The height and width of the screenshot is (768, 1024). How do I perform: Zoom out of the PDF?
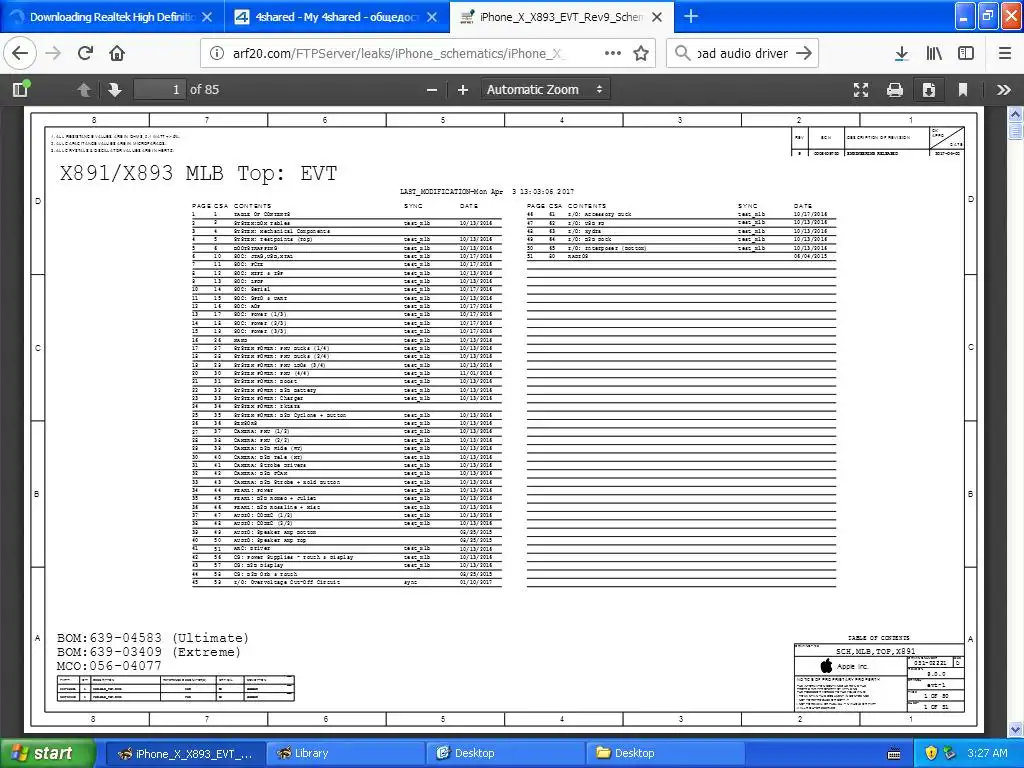(x=432, y=89)
